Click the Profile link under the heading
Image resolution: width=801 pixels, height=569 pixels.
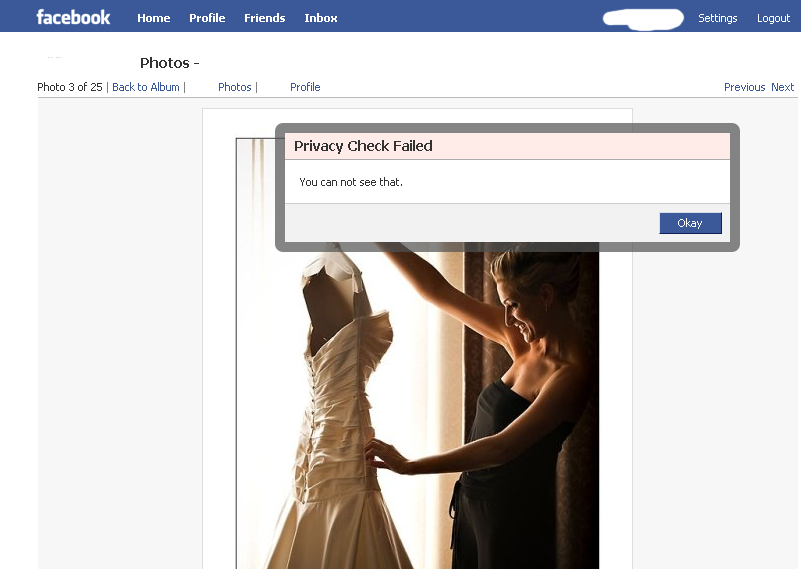[x=305, y=87]
